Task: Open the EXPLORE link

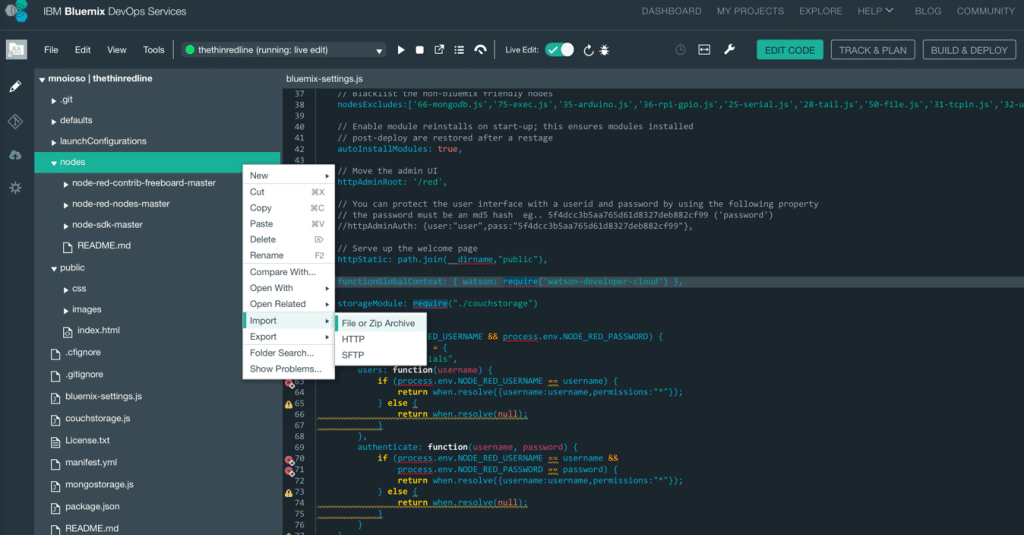Action: tap(820, 11)
